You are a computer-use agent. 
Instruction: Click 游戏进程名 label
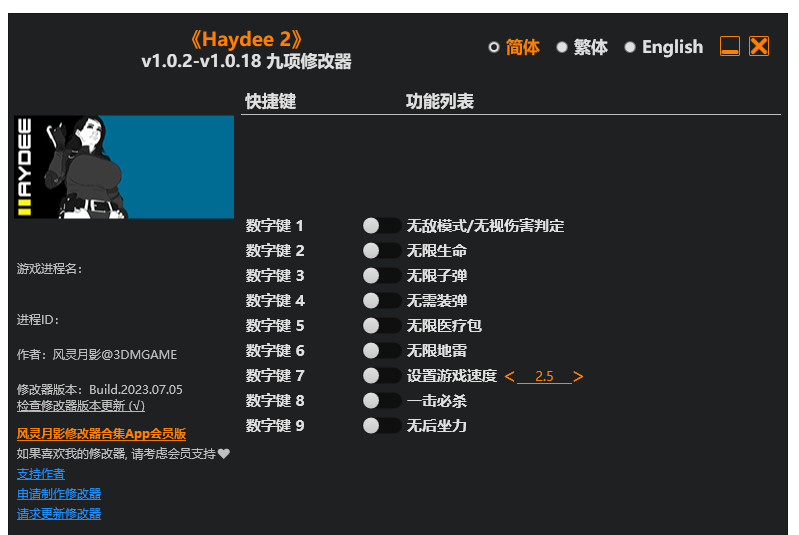49,269
